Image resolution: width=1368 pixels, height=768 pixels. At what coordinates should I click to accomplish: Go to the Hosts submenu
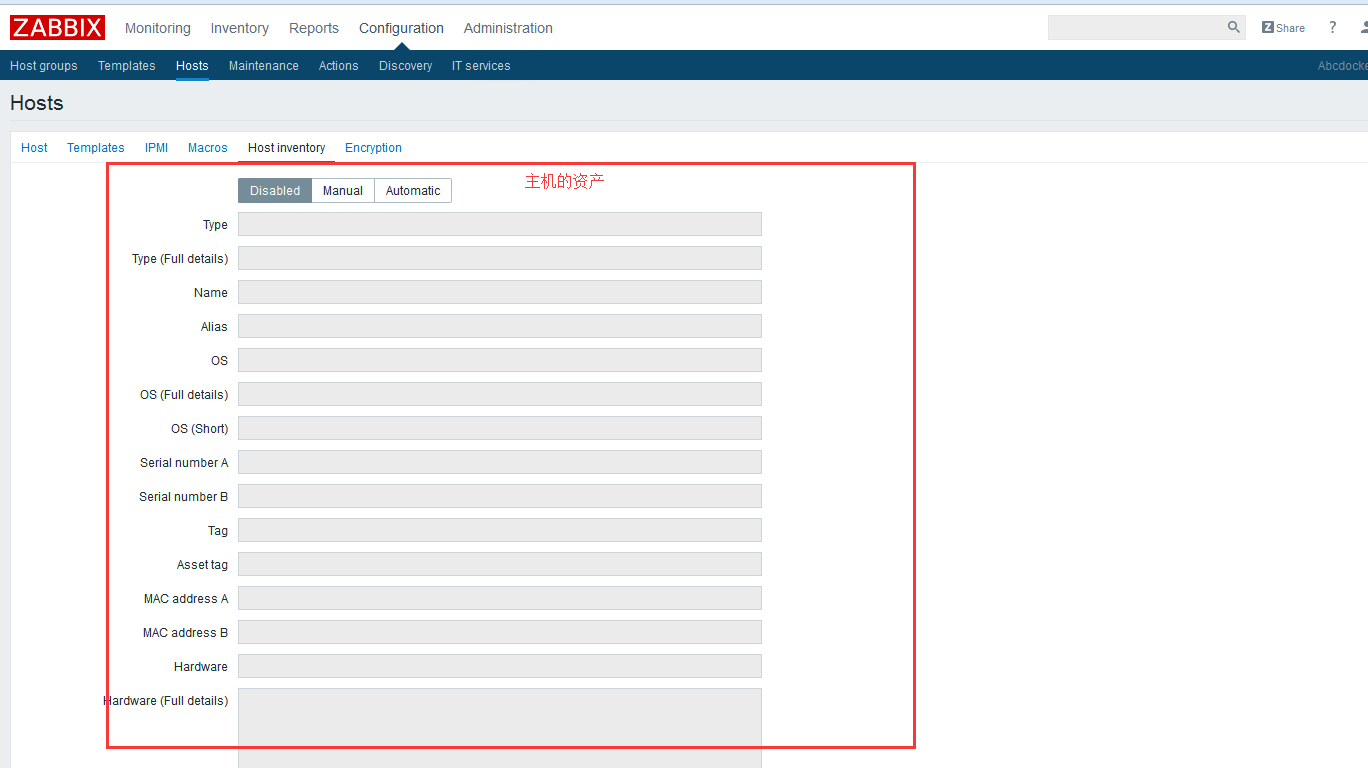click(x=192, y=66)
